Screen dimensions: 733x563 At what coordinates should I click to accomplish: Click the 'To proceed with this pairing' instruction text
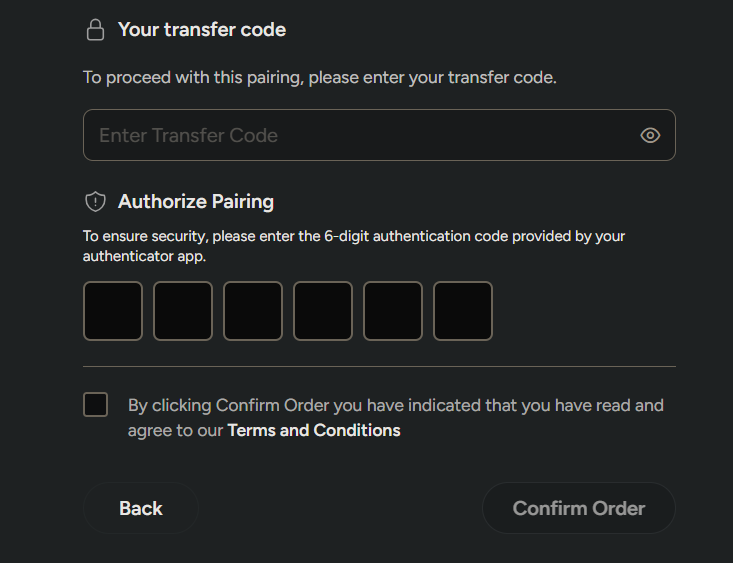point(320,78)
